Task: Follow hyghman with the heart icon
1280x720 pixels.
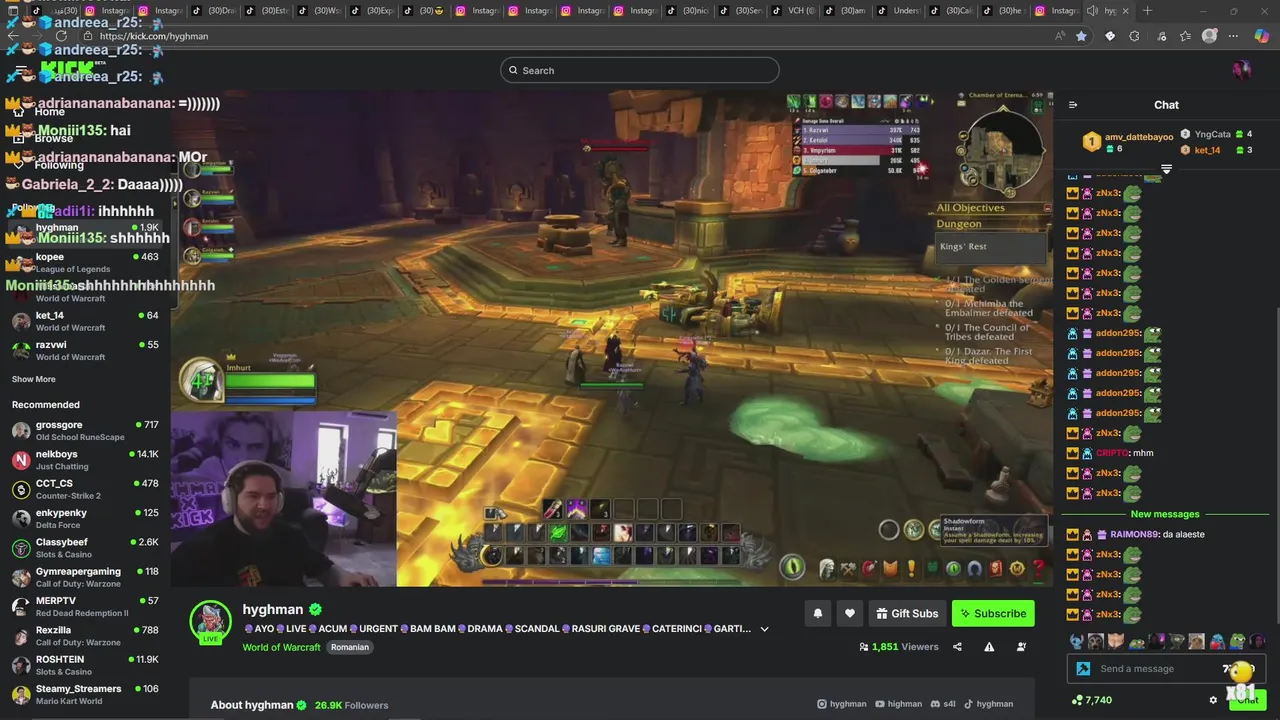Action: pyautogui.click(x=849, y=613)
